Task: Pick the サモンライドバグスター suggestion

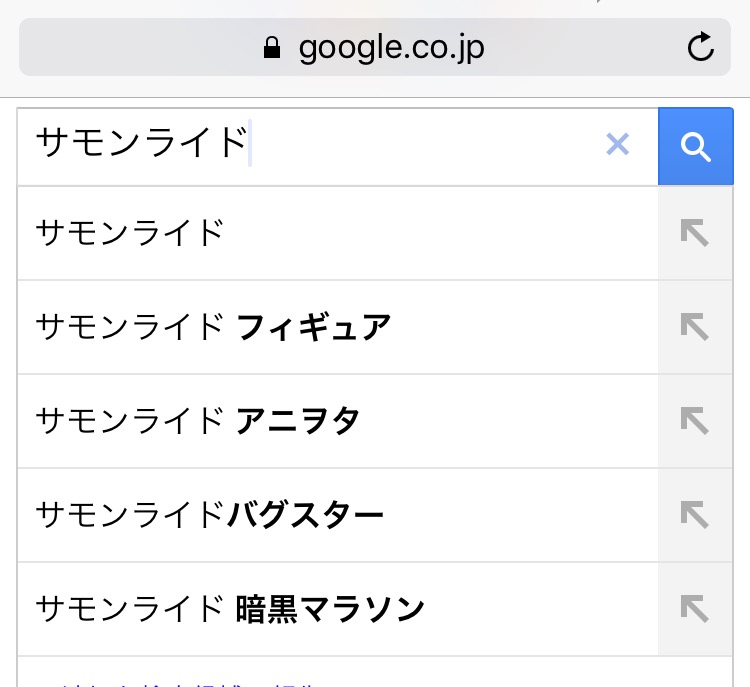Action: click(209, 515)
